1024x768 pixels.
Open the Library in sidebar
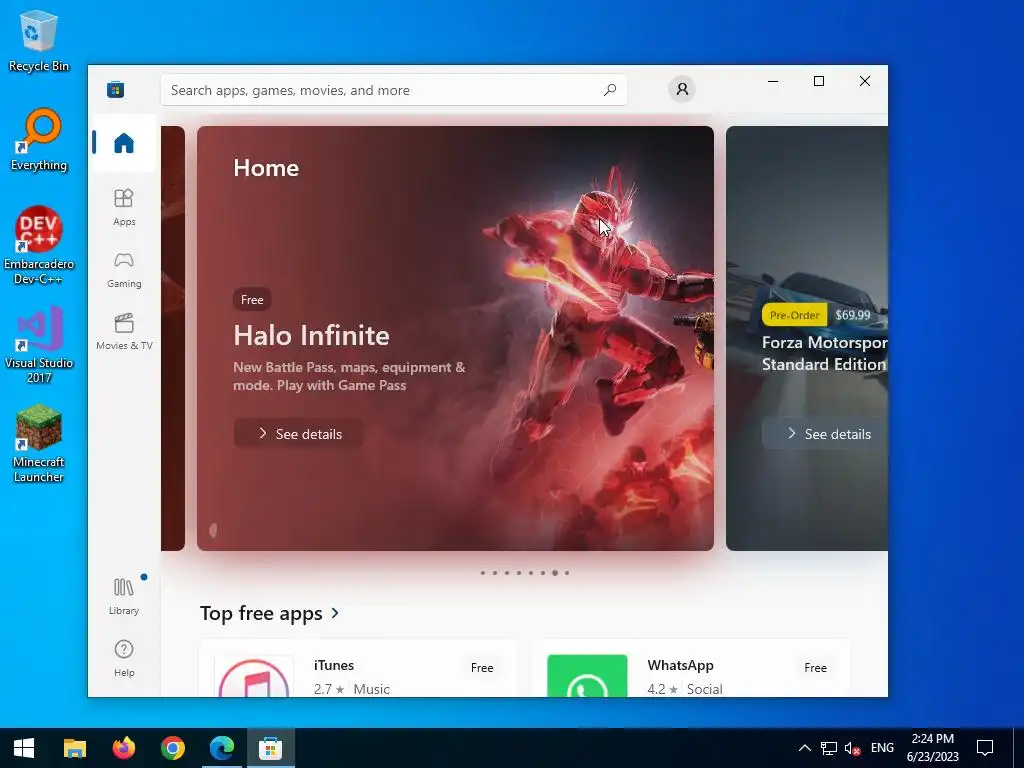tap(124, 596)
